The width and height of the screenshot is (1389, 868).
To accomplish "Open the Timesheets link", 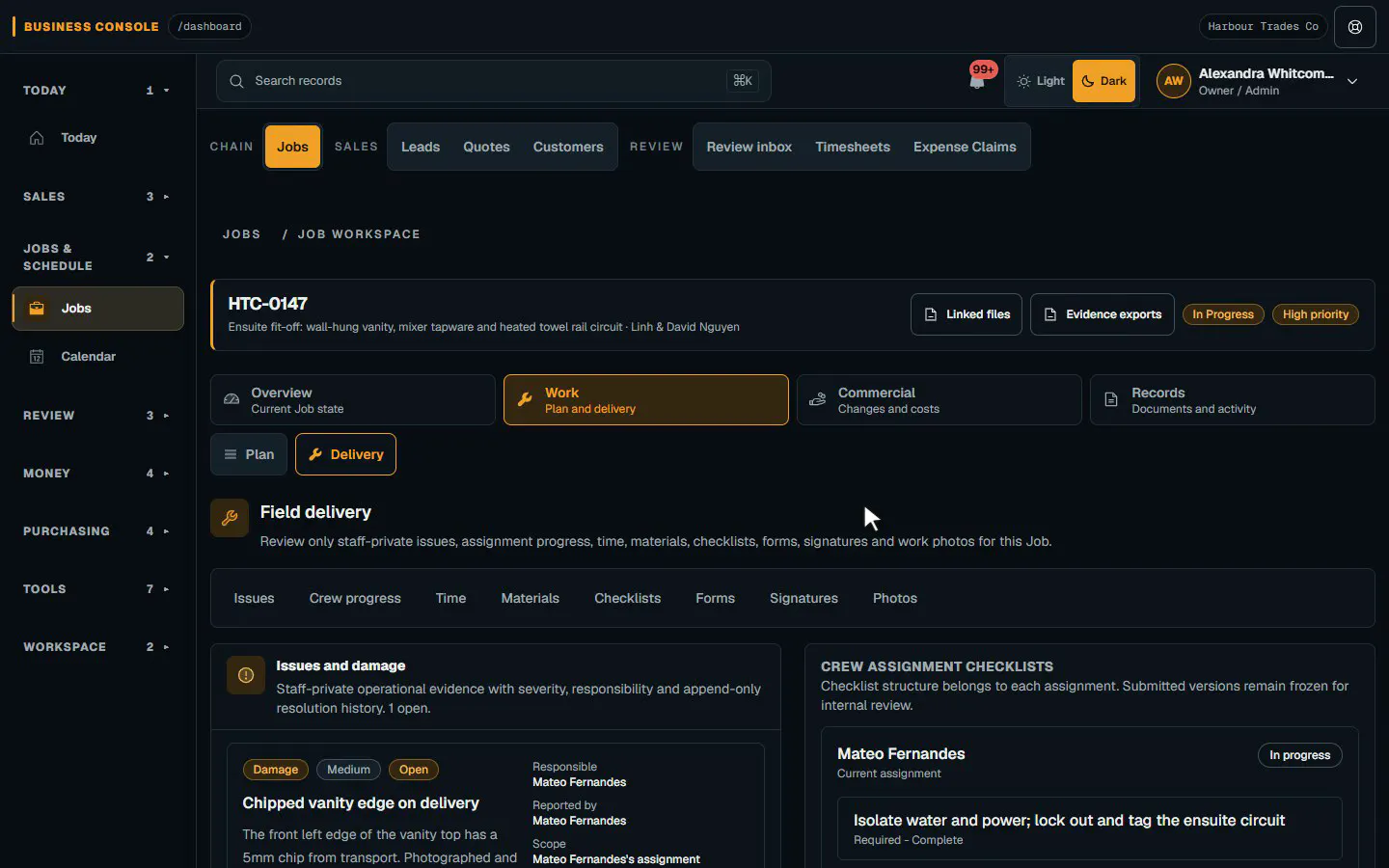I will (x=853, y=147).
